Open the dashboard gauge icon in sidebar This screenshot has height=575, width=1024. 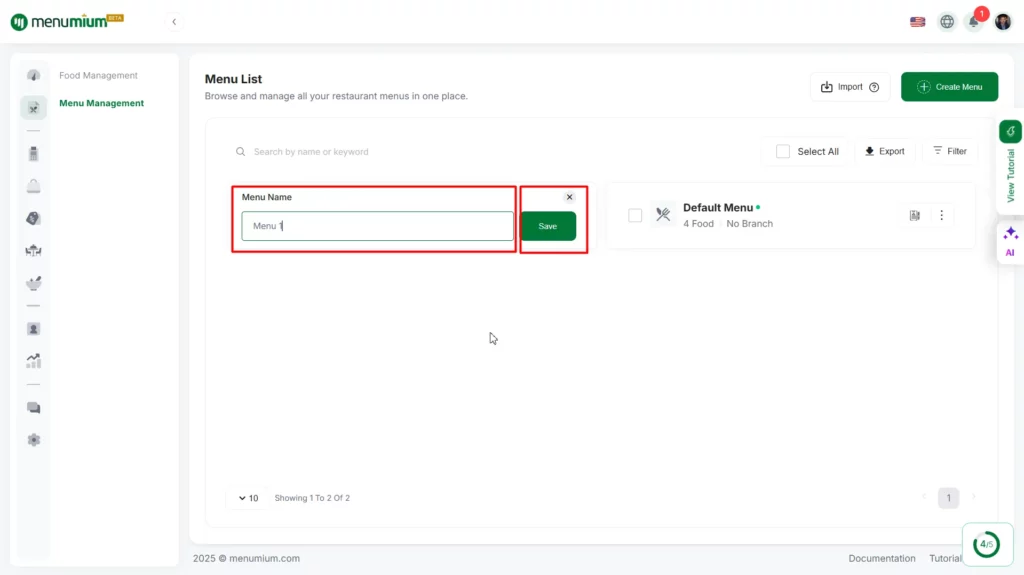(33, 76)
